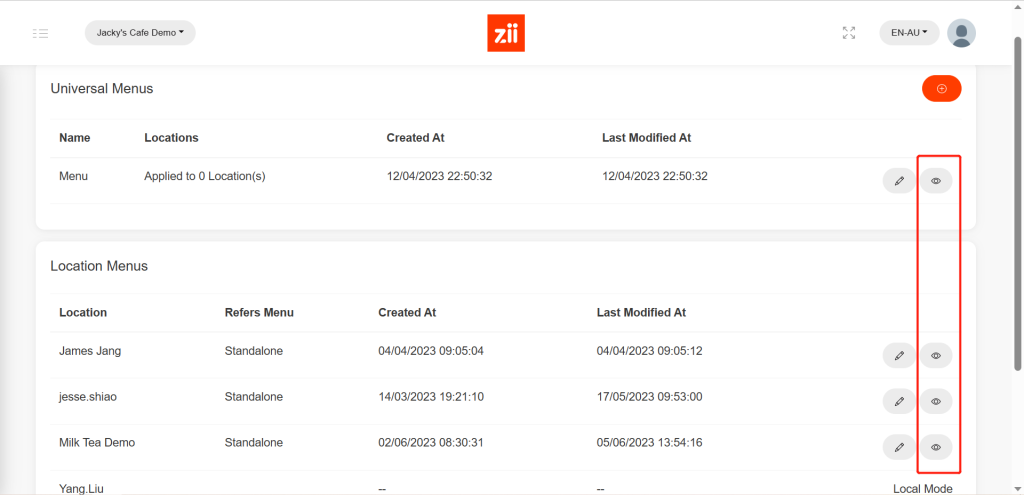
Task: Click the orange add universal menu button
Action: [x=941, y=89]
